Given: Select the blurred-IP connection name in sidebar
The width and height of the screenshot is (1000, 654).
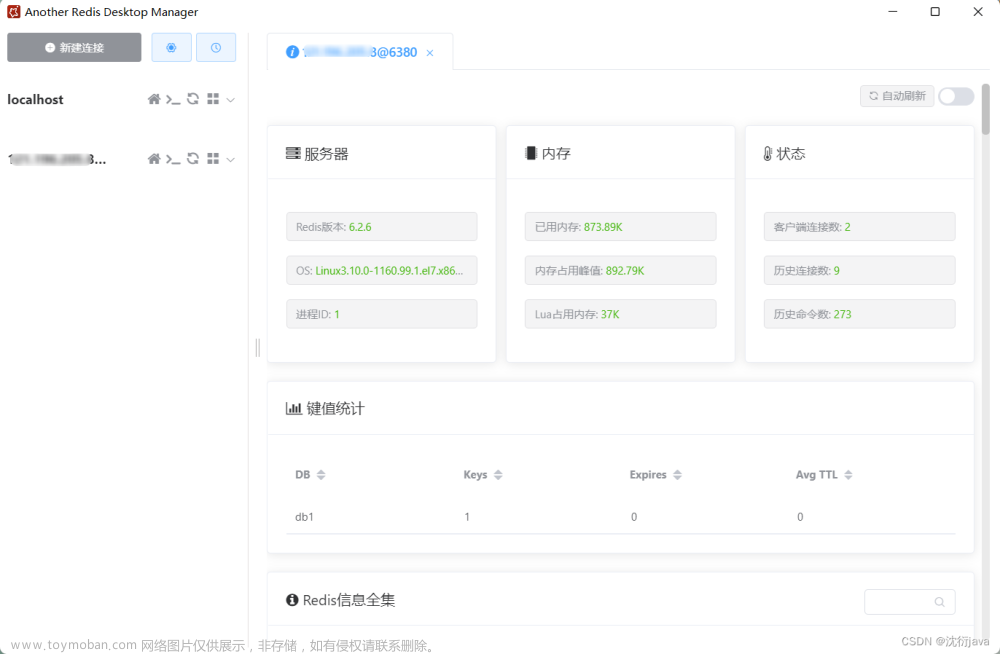Looking at the screenshot, I should click(x=57, y=160).
